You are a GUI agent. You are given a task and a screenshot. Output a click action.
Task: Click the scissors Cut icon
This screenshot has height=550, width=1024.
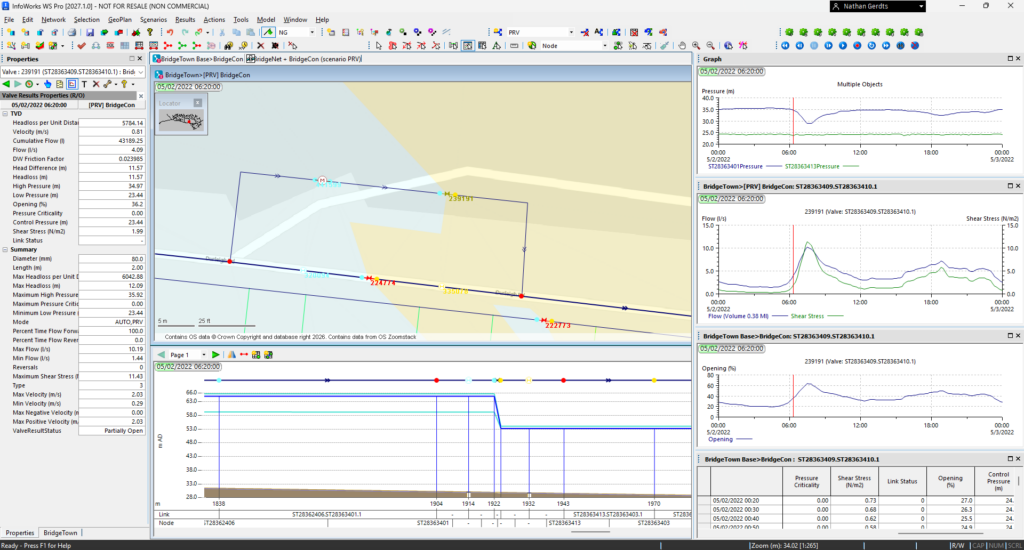click(221, 32)
